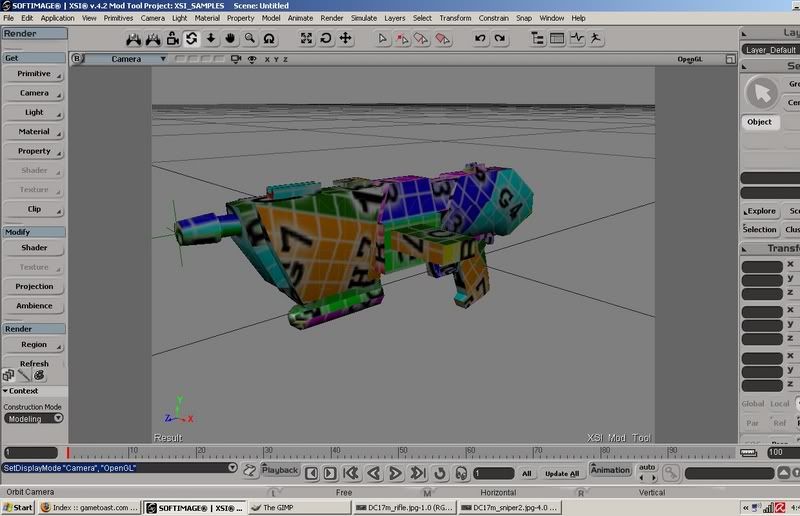Click the first binoculars navigation icon

pyautogui.click(x=134, y=38)
